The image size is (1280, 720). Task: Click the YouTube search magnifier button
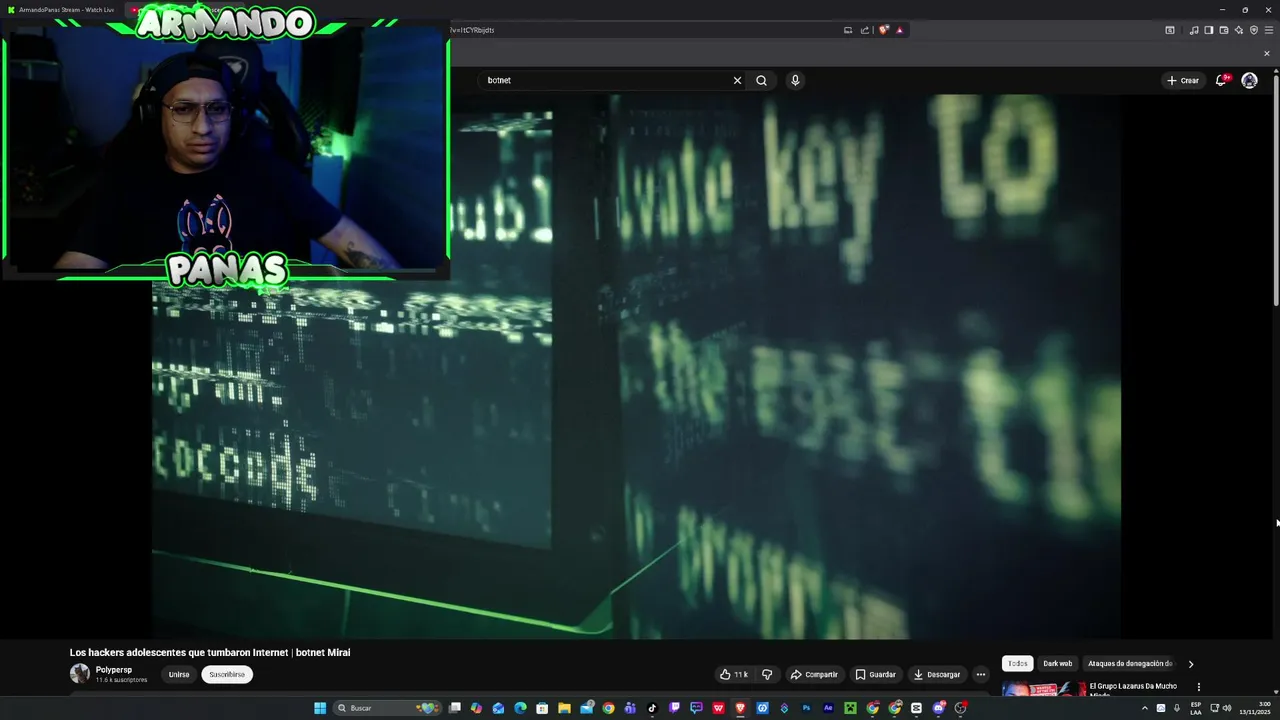click(x=761, y=80)
